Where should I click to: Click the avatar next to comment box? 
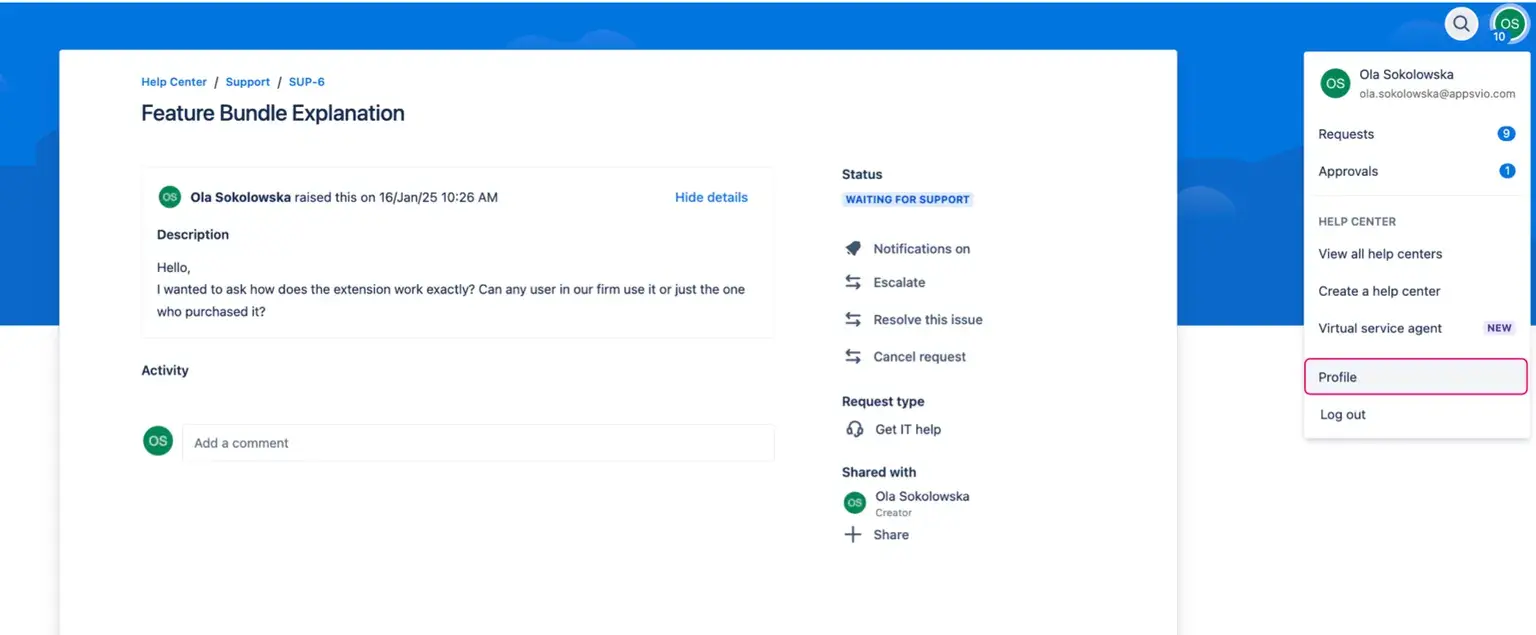coord(158,441)
